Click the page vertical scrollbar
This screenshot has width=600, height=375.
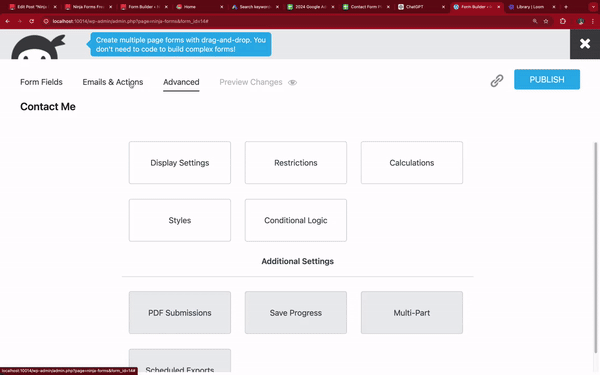click(595, 248)
